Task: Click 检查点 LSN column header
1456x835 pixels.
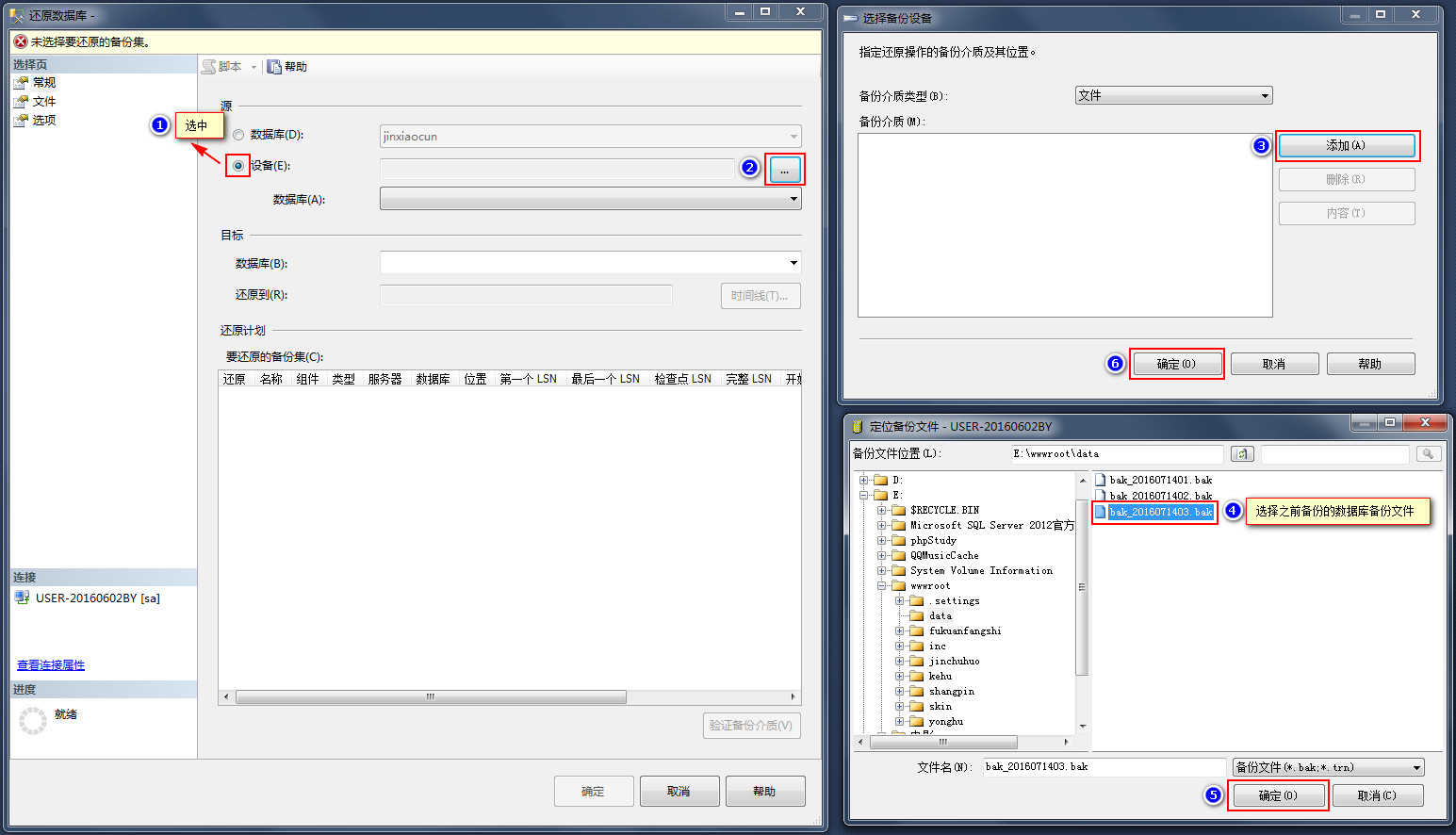Action: (682, 379)
